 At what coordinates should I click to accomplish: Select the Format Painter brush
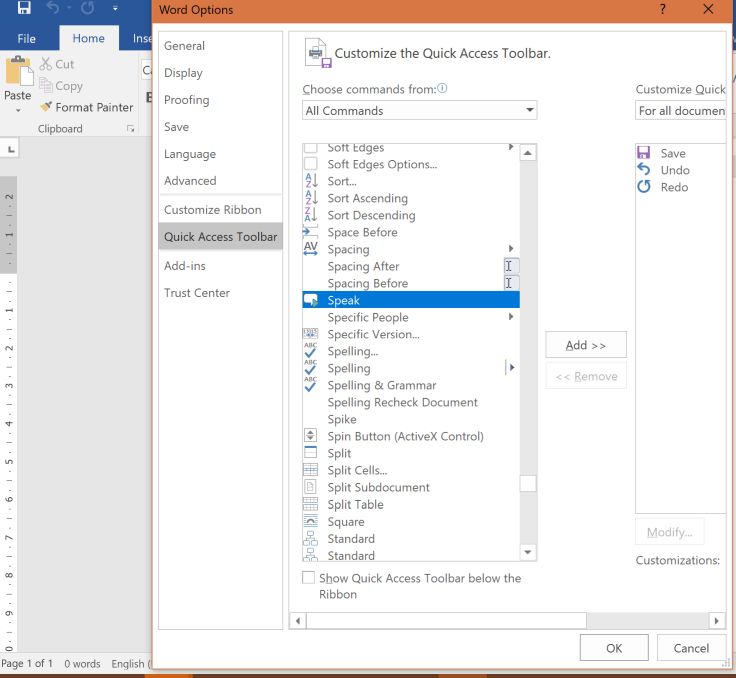pos(87,107)
